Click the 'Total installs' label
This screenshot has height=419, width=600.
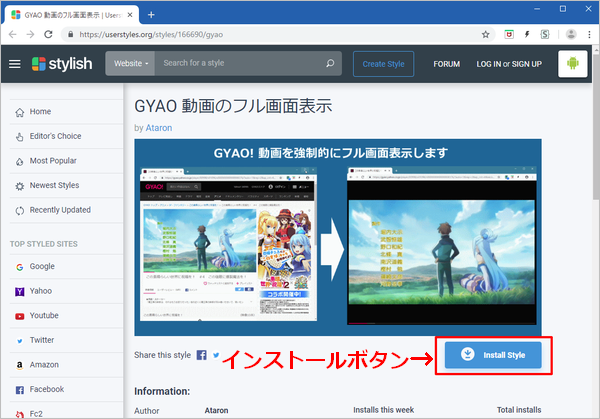pyautogui.click(x=519, y=410)
